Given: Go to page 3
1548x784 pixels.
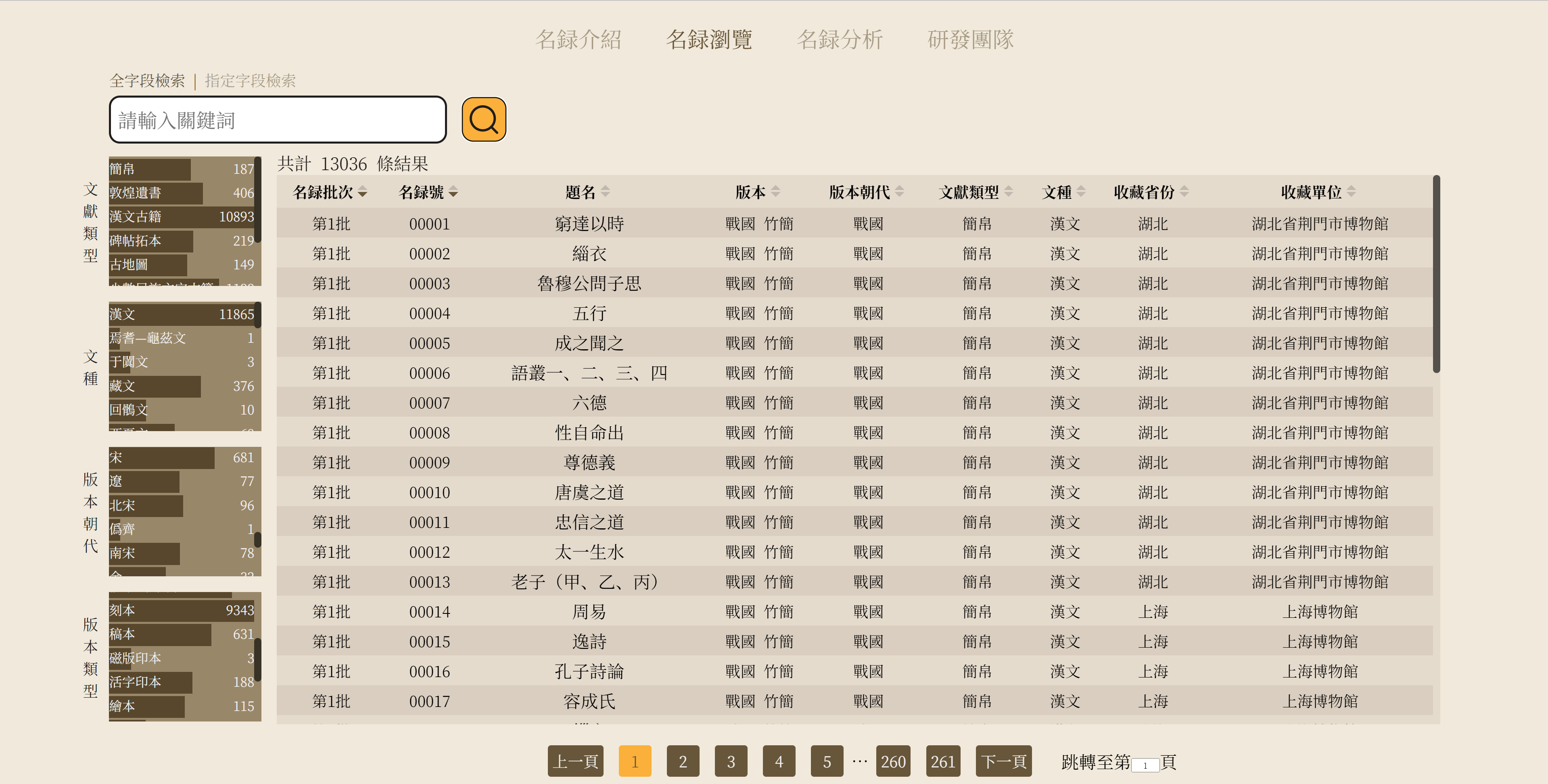Looking at the screenshot, I should pos(731,761).
